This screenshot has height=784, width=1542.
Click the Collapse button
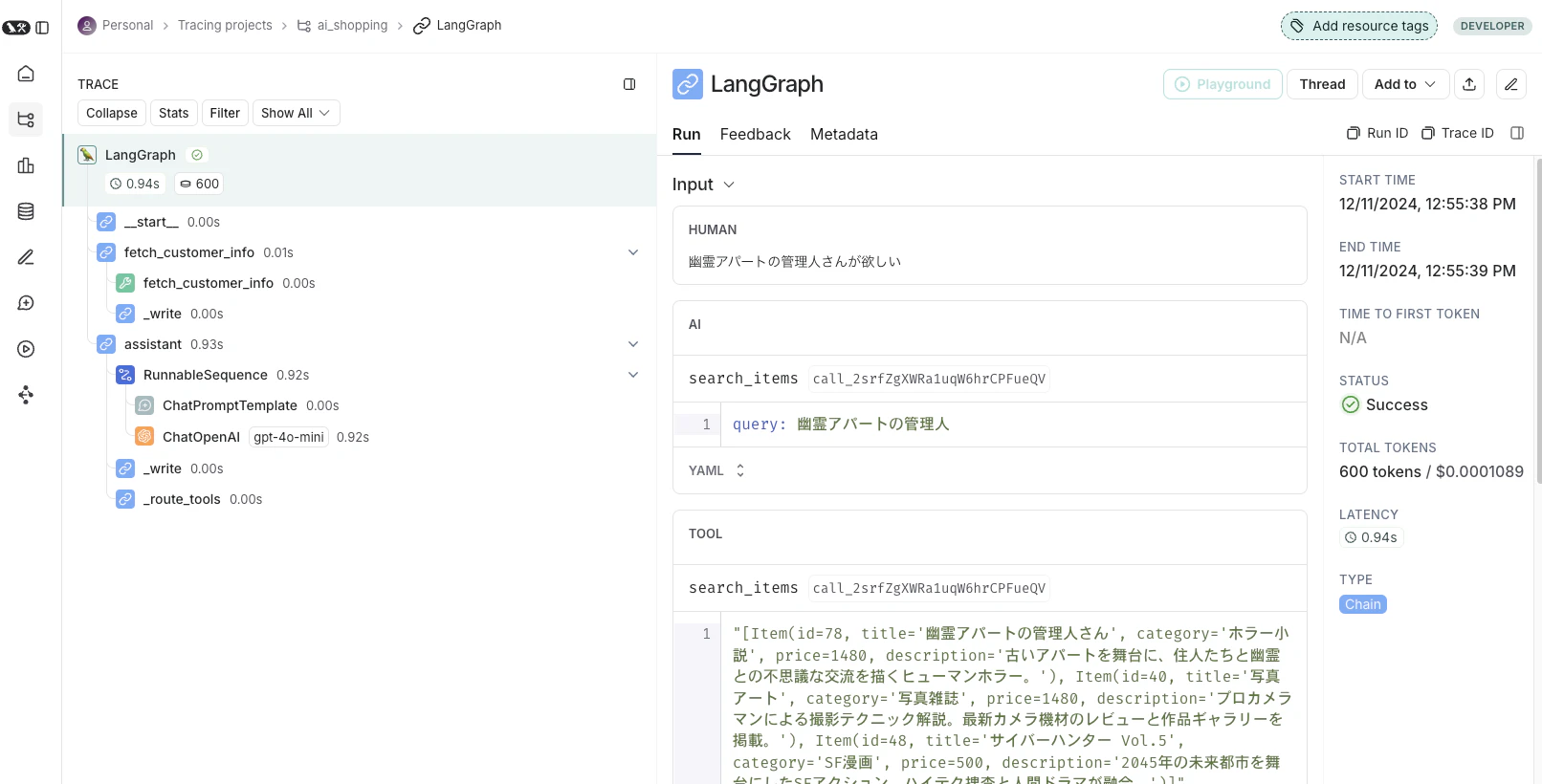(112, 113)
